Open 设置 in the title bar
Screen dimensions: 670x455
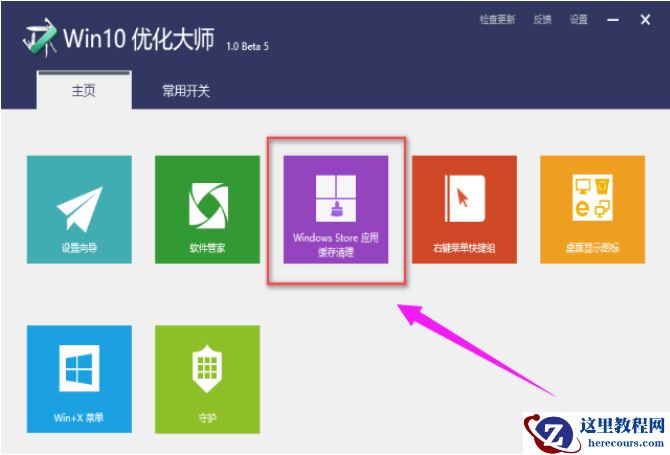(x=579, y=20)
